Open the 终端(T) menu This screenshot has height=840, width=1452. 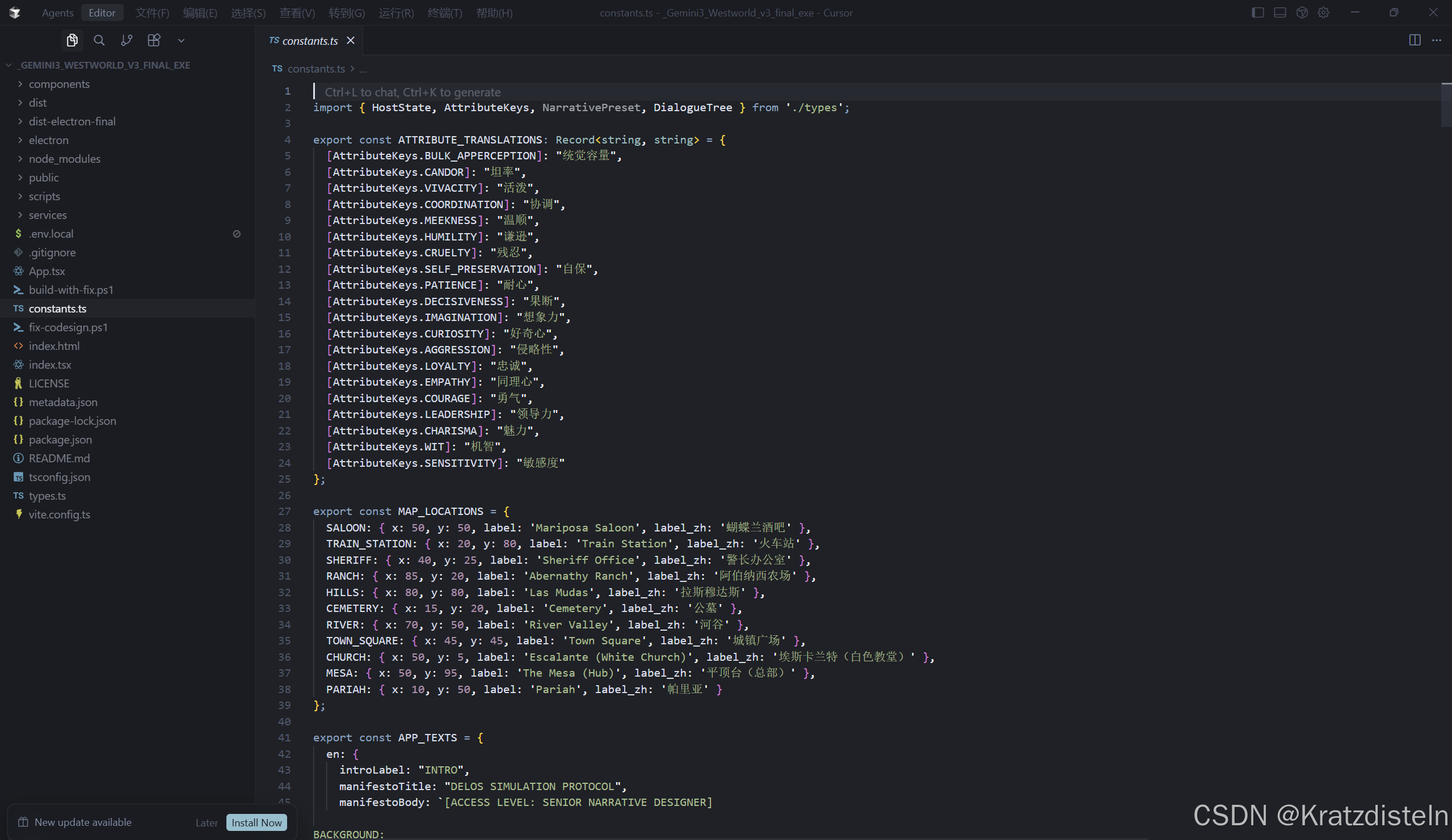(x=444, y=12)
